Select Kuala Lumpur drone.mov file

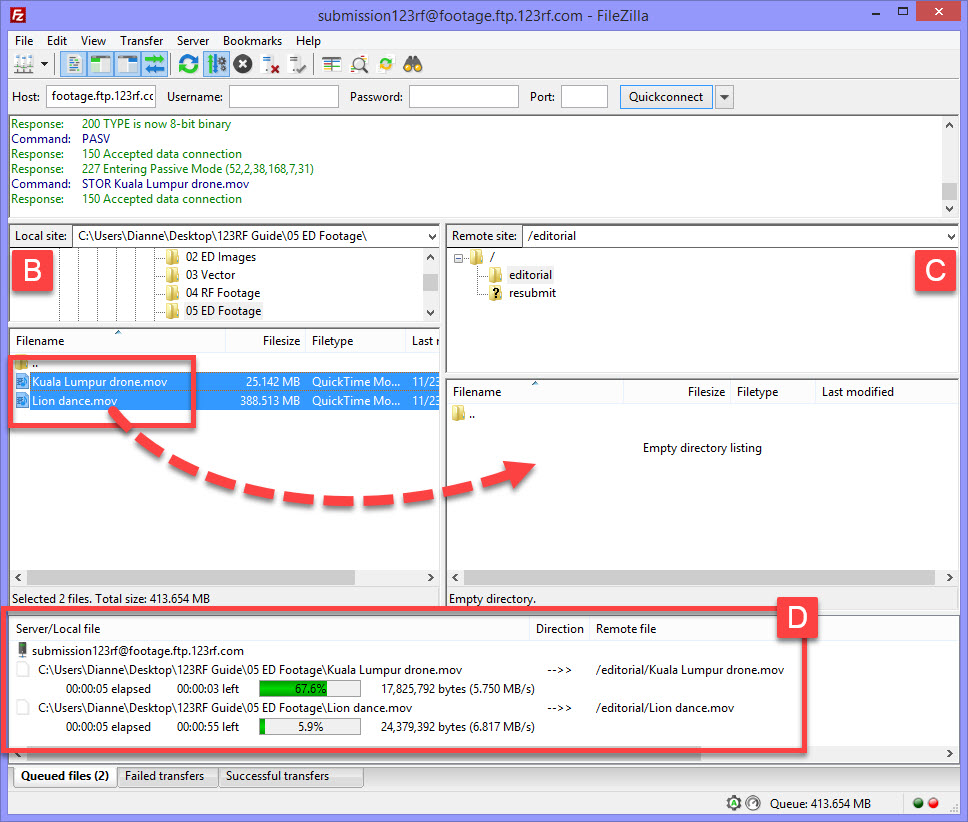[x=225, y=381]
